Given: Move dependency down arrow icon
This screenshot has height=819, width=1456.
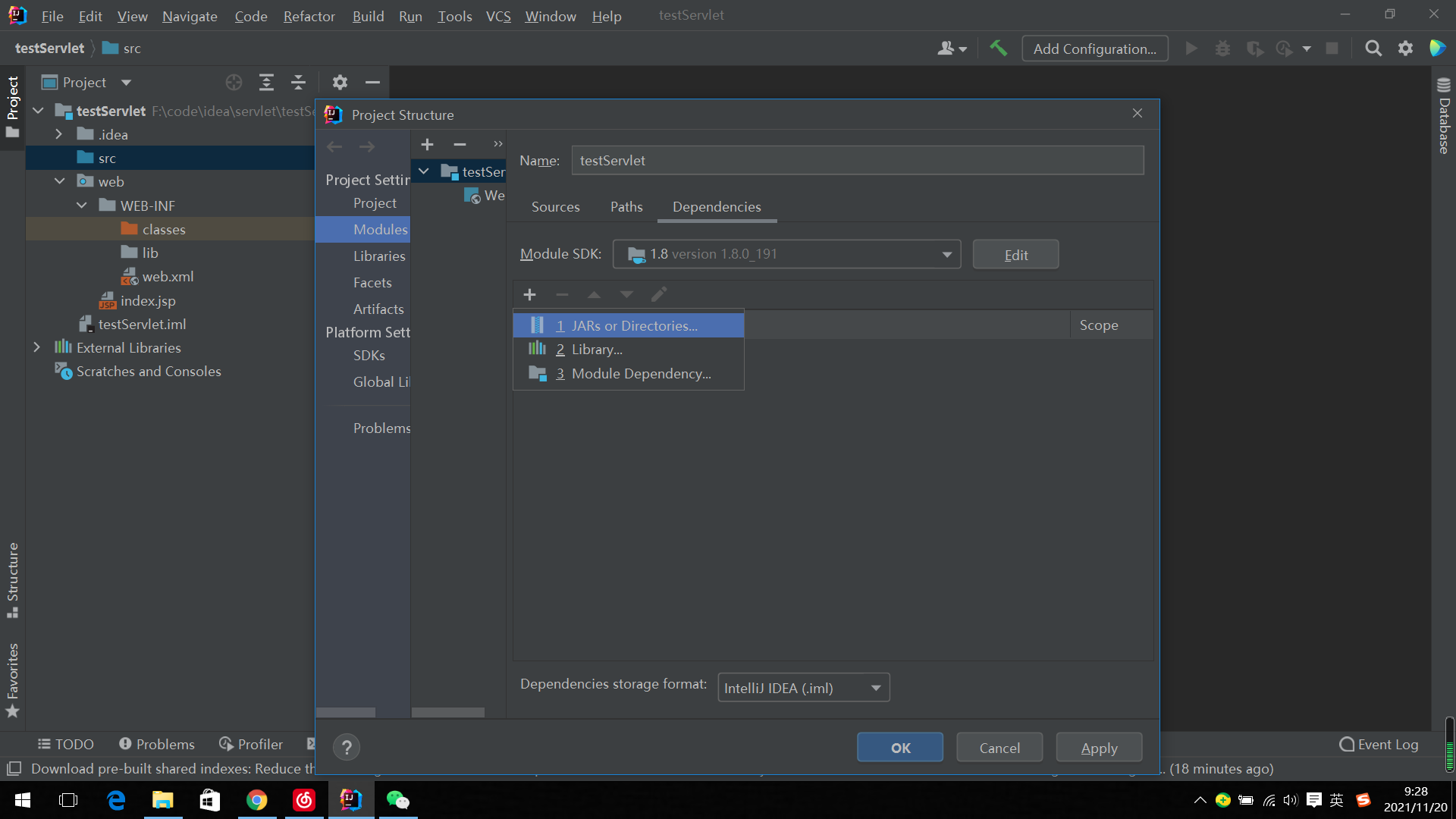Looking at the screenshot, I should [x=626, y=294].
